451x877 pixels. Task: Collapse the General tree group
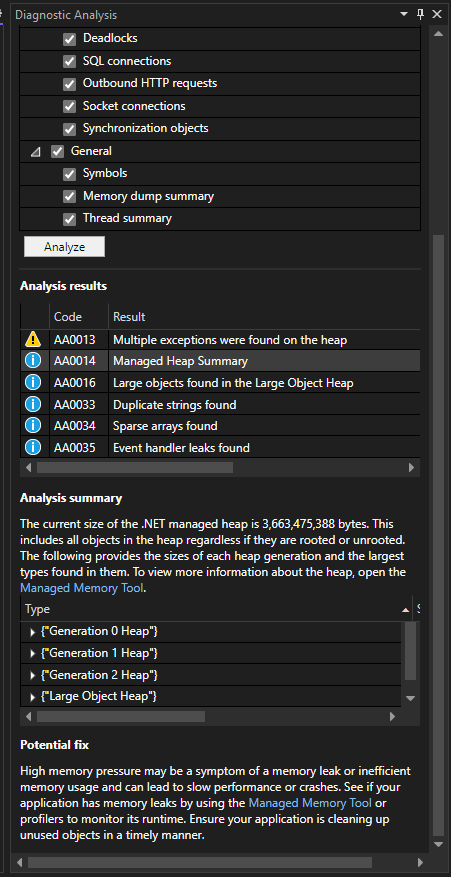click(x=36, y=152)
